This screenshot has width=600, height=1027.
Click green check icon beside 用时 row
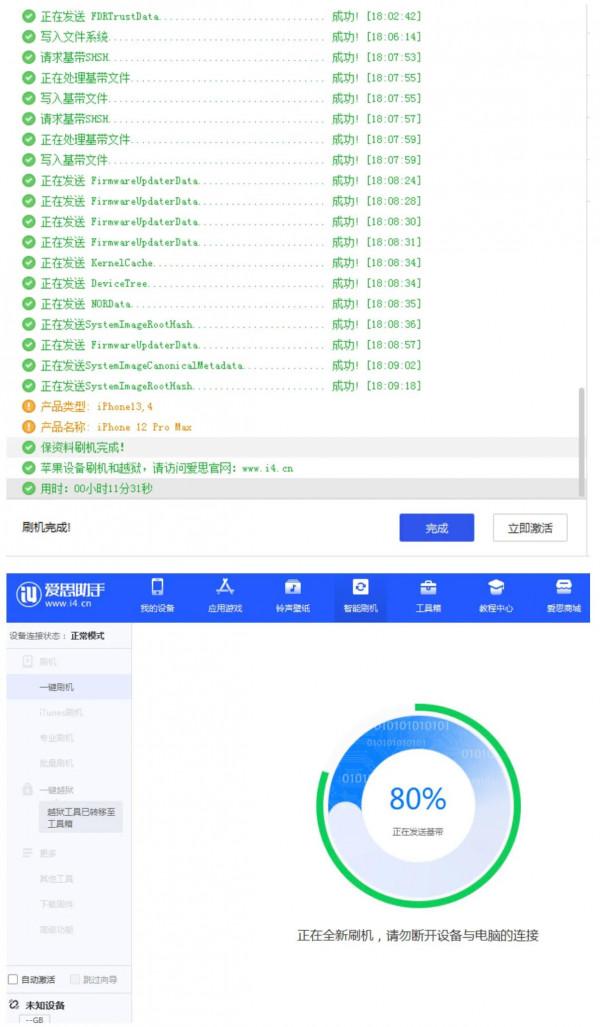tap(28, 489)
